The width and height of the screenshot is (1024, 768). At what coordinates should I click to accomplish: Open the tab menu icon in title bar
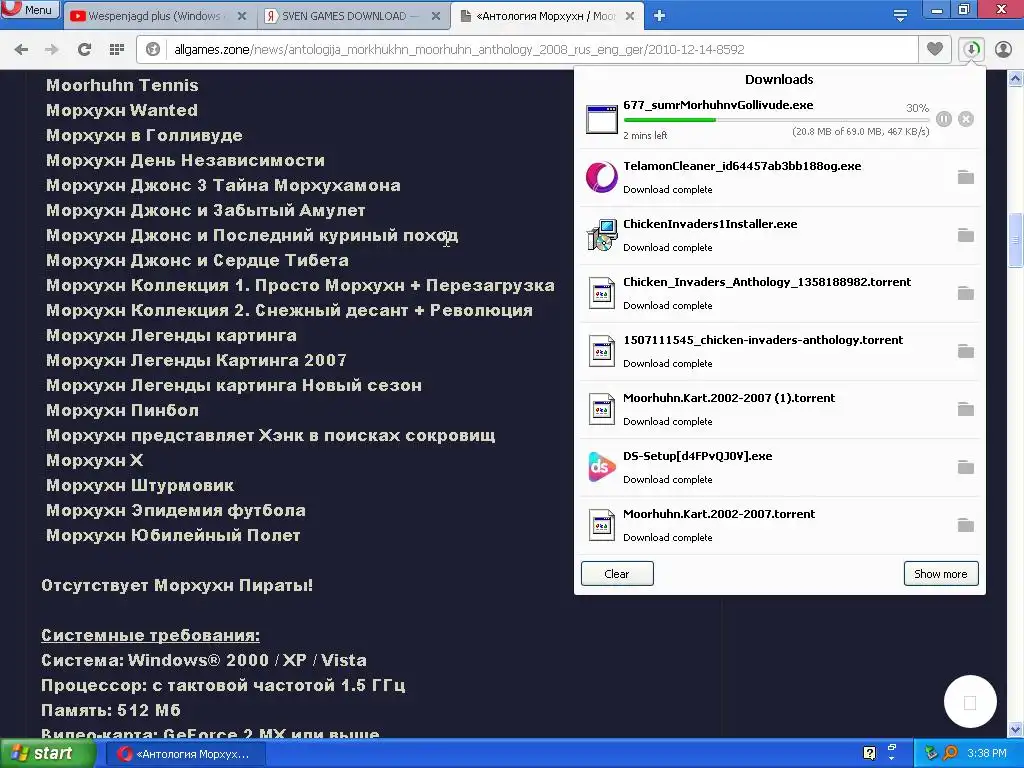(x=900, y=16)
